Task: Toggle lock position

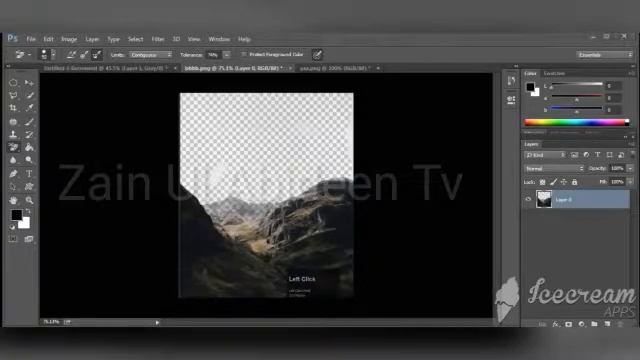Action: pyautogui.click(x=564, y=182)
